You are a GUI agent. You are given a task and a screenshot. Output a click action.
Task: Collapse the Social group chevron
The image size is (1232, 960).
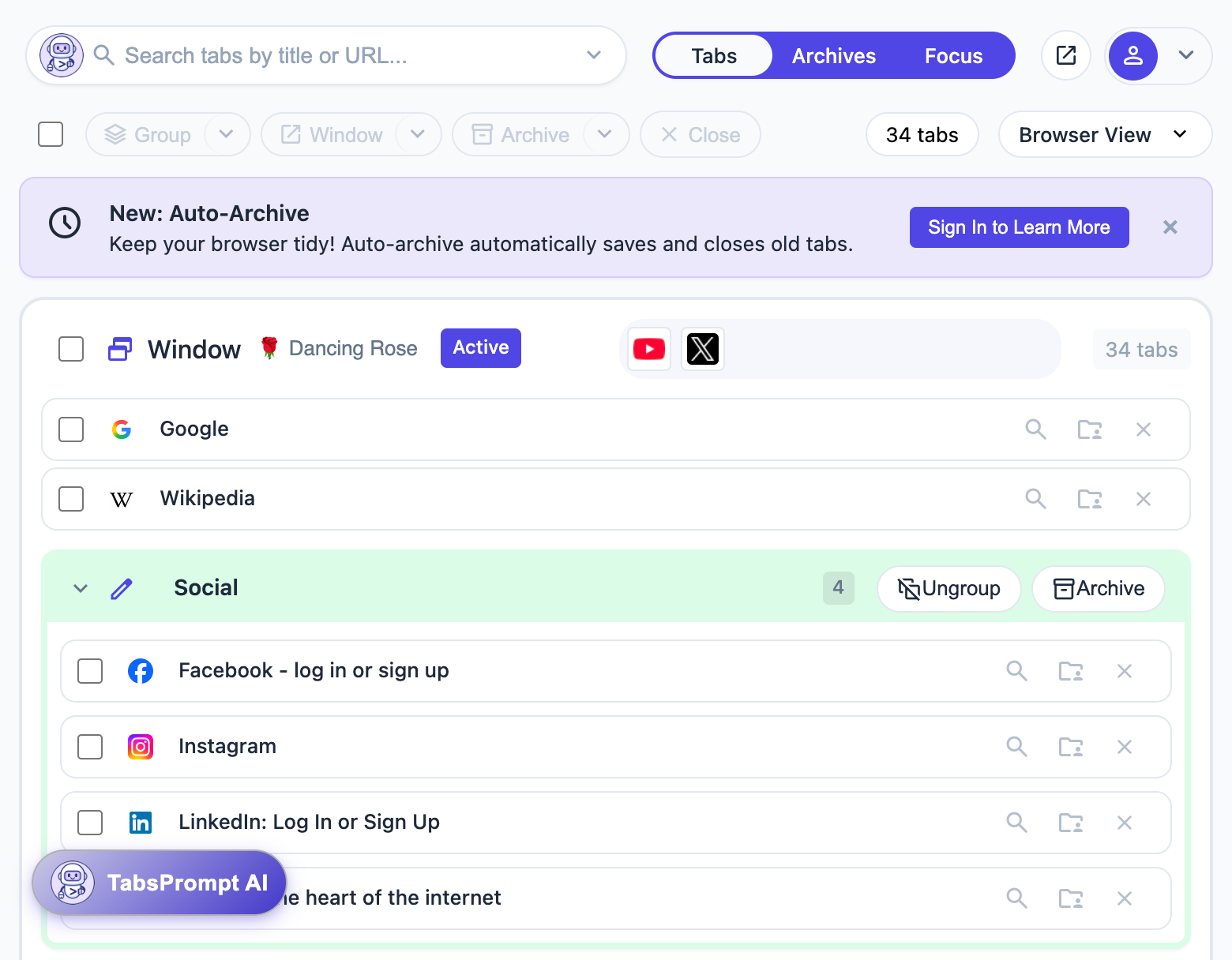click(x=81, y=589)
